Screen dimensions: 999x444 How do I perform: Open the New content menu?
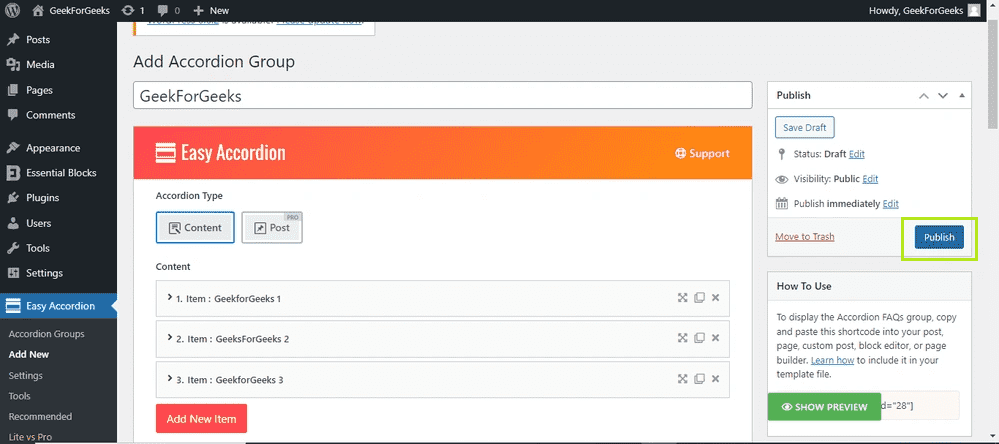pyautogui.click(x=211, y=10)
